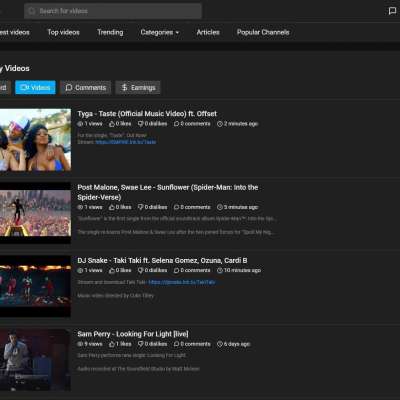Viewport: 400px width, 400px height.
Task: Open the Taki Taki video thumbnail
Action: point(35,286)
